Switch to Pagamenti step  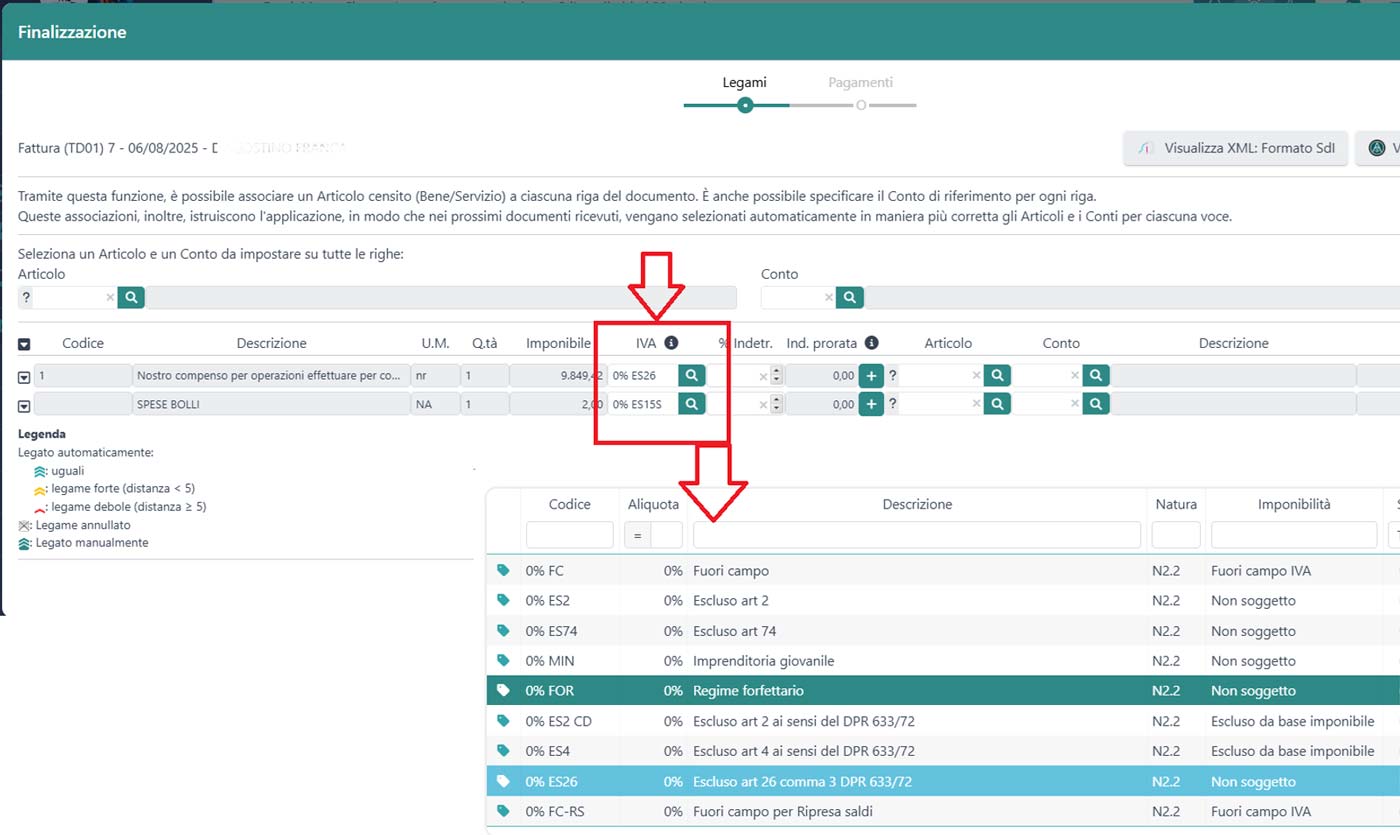pyautogui.click(x=860, y=83)
